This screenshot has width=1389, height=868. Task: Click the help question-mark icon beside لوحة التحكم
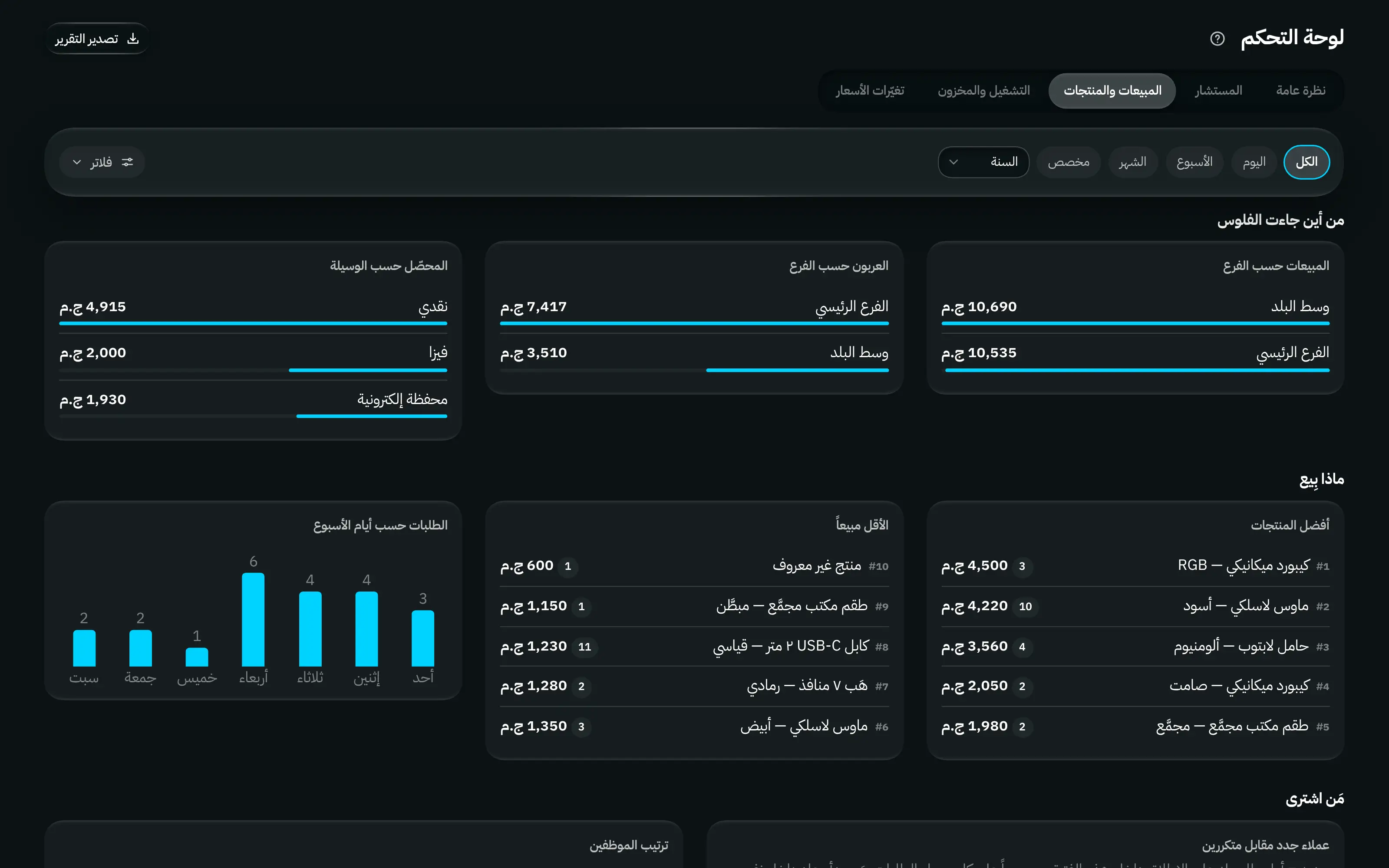tap(1217, 39)
